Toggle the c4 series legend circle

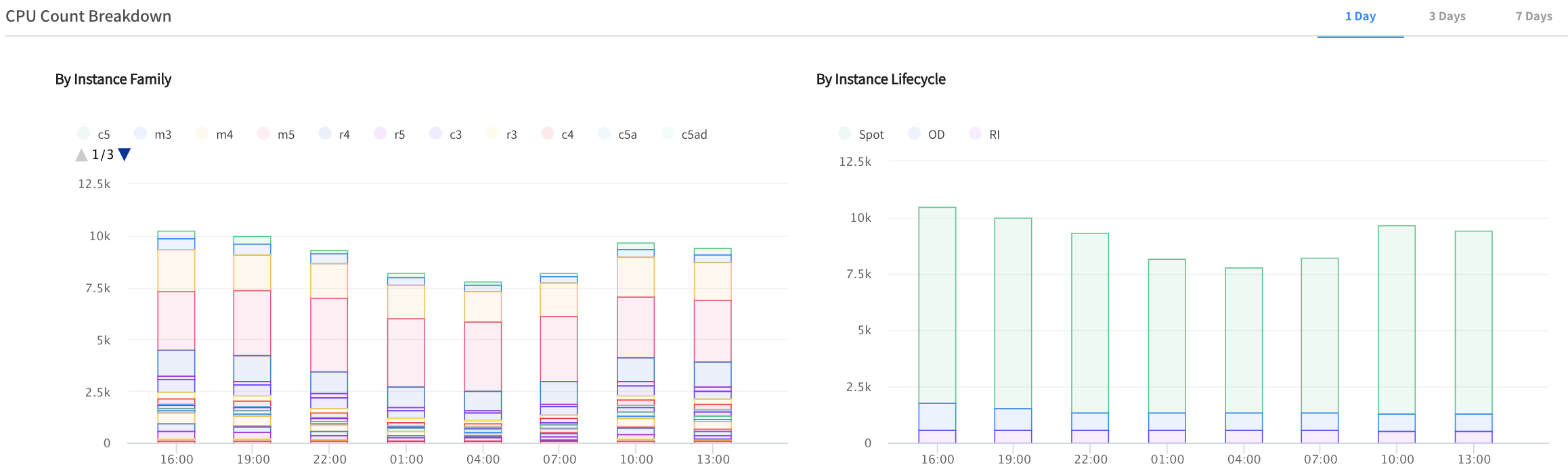548,134
